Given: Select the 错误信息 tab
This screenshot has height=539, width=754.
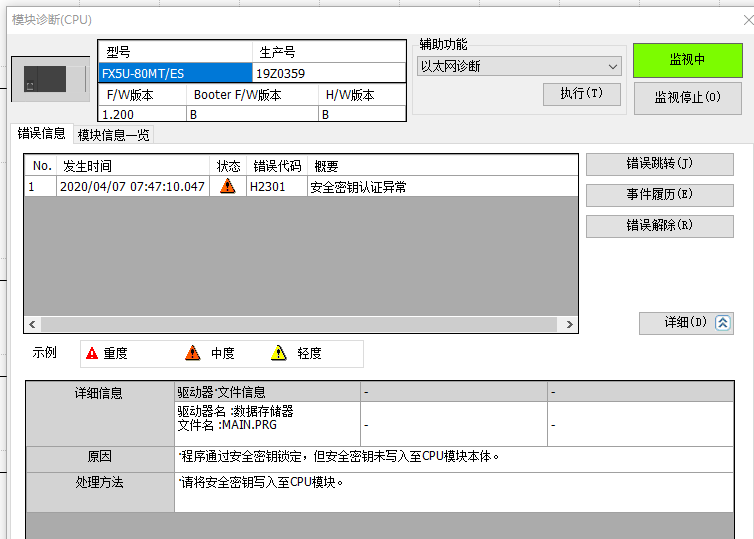Looking at the screenshot, I should pos(42,134).
